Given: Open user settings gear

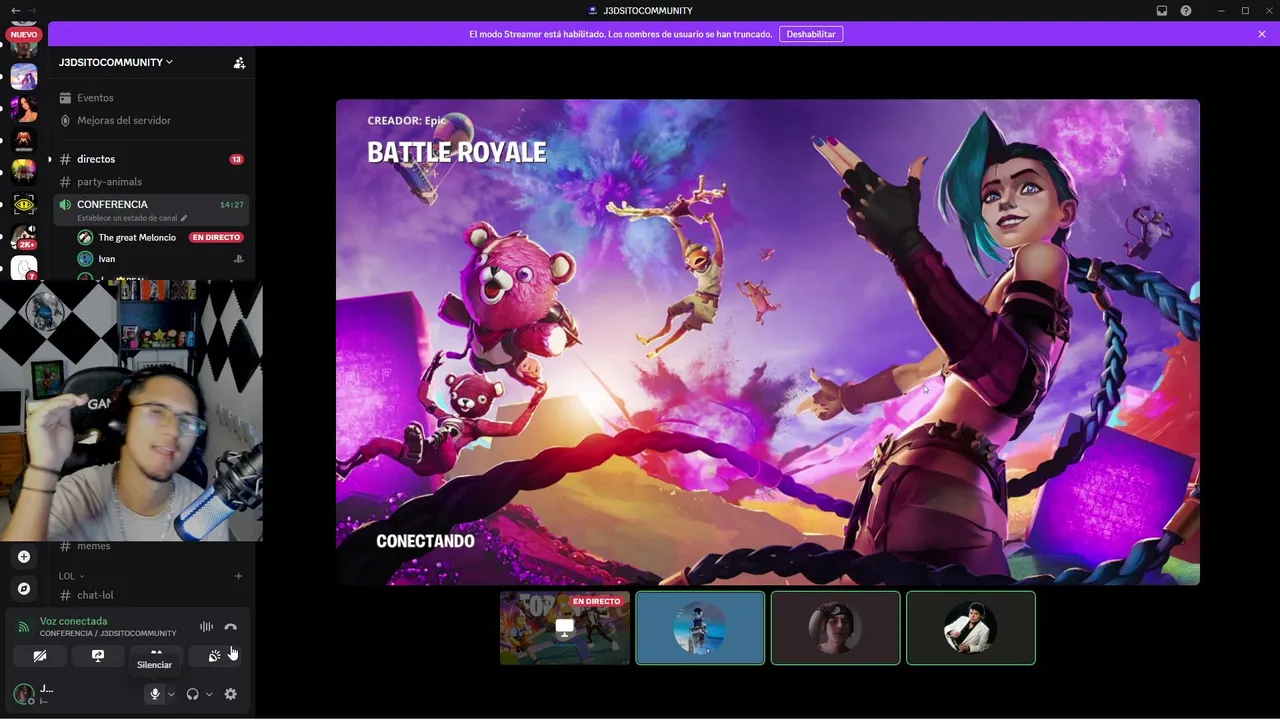Looking at the screenshot, I should coord(231,694).
